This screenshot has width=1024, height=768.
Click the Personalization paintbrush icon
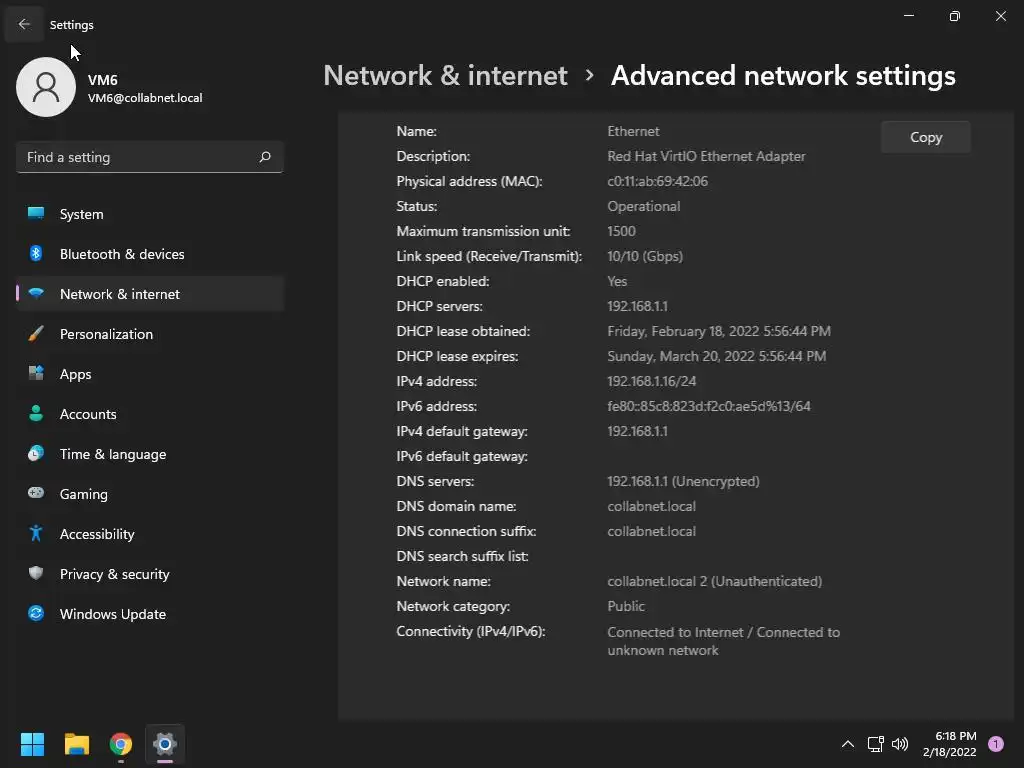click(36, 334)
